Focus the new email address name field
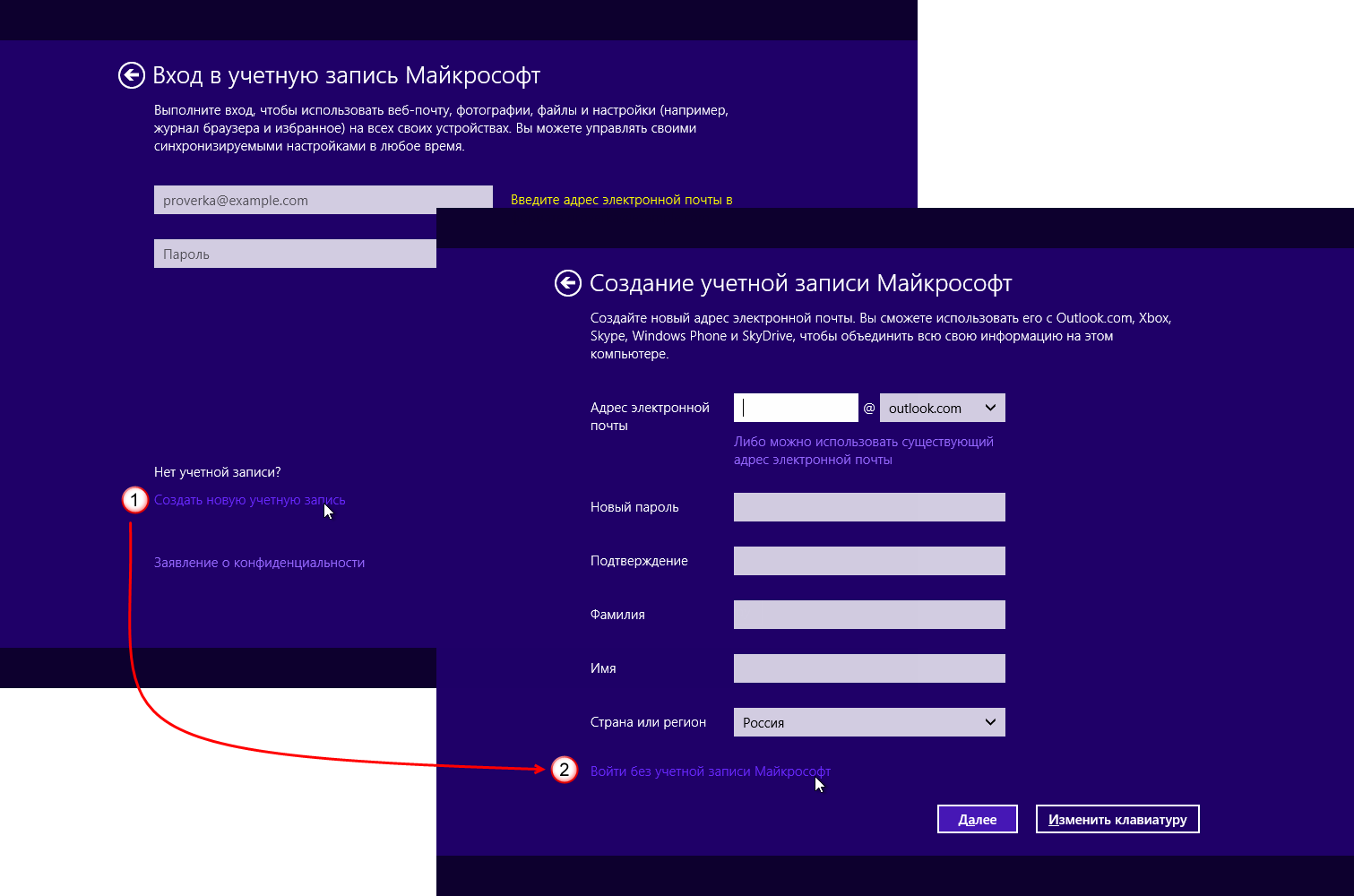Viewport: 1354px width, 896px height. tap(796, 408)
